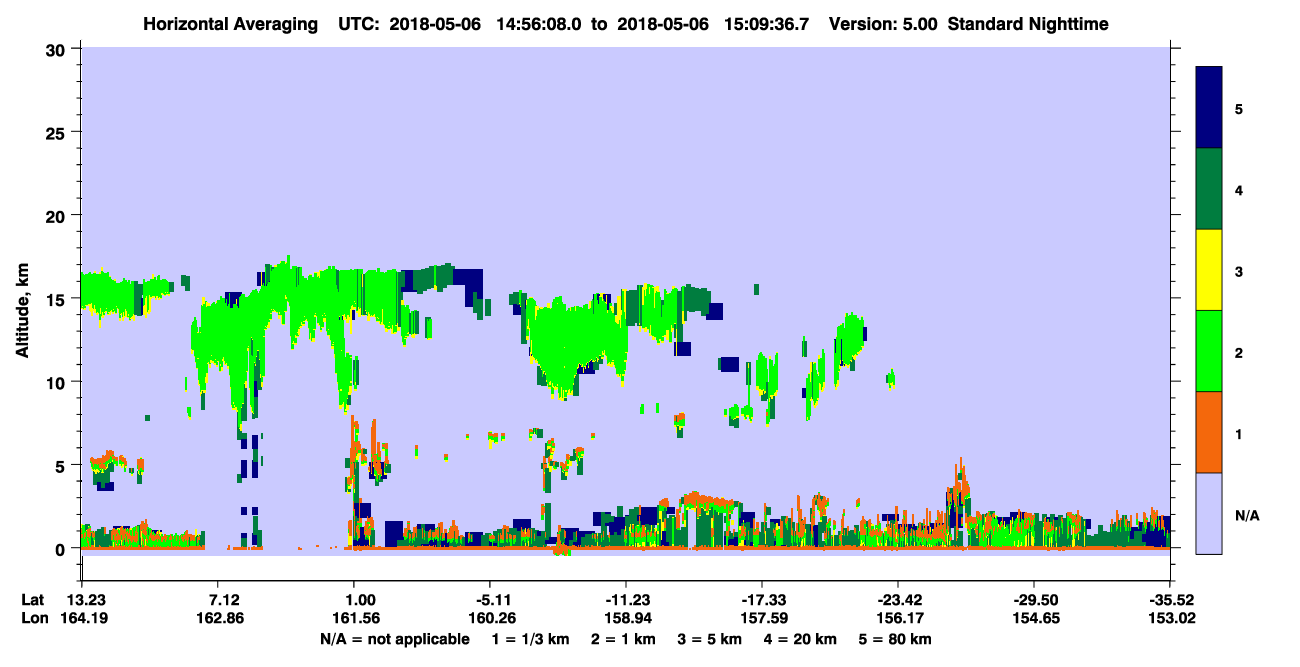Click longitude value 154.65

click(1034, 618)
